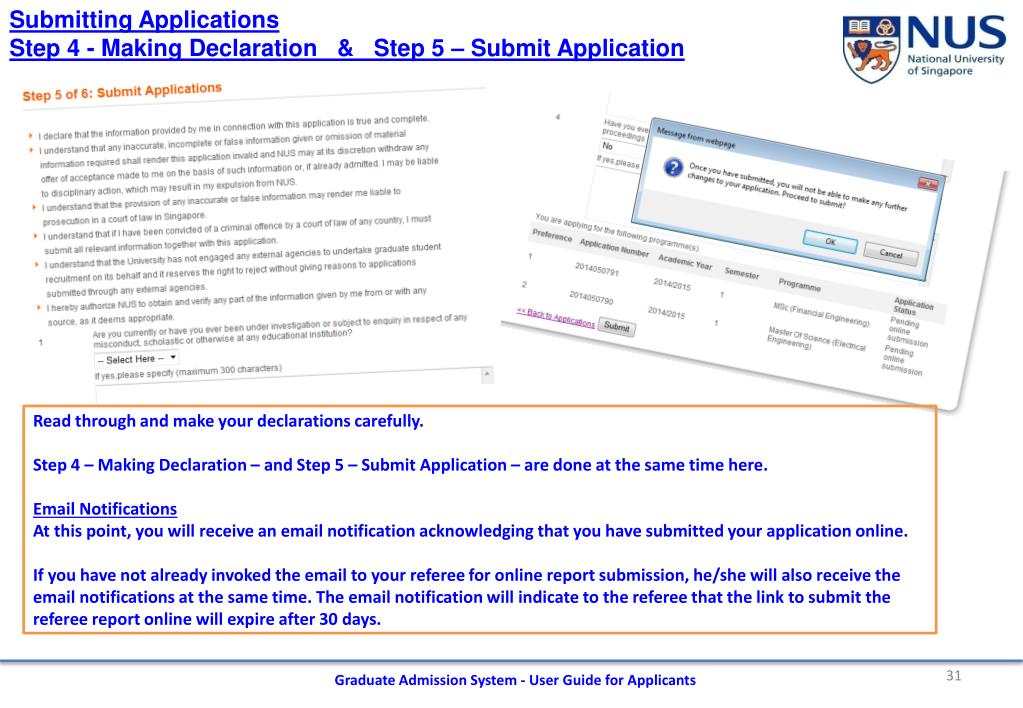Click the "Graduate Admission System - User Guide" footer text
1023x708 pixels.
(515, 680)
